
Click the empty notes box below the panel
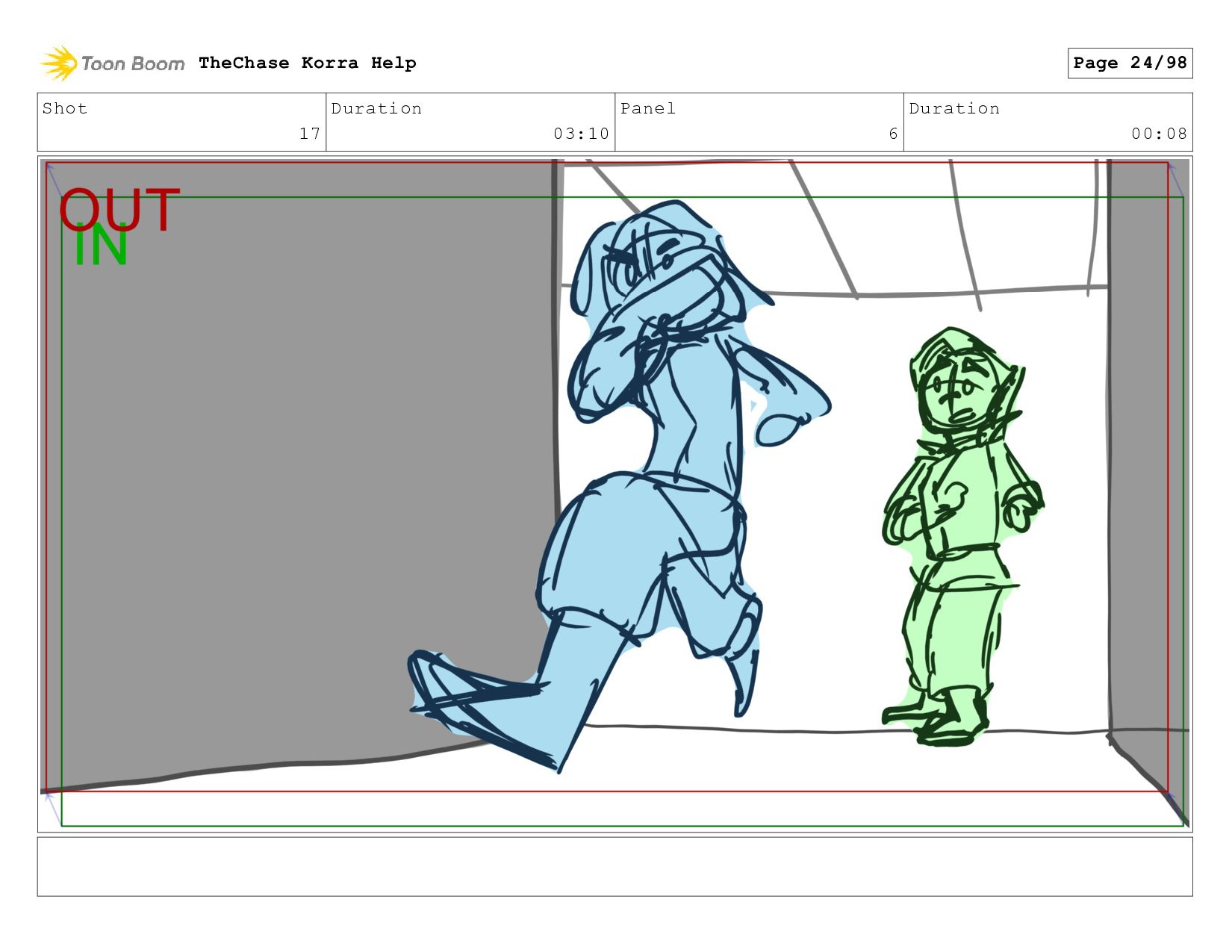point(615,866)
